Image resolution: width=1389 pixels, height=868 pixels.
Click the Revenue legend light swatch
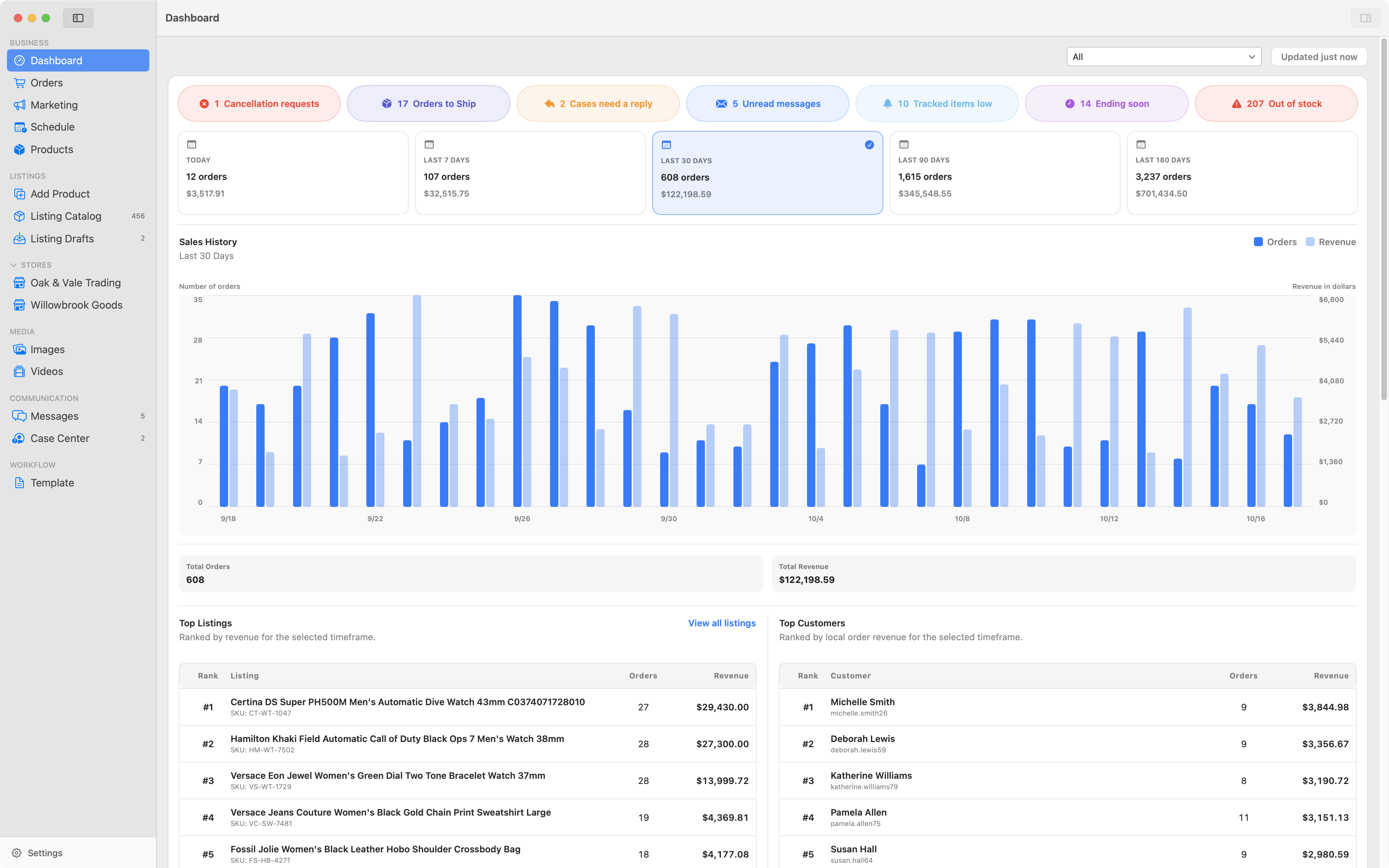coord(1310,242)
